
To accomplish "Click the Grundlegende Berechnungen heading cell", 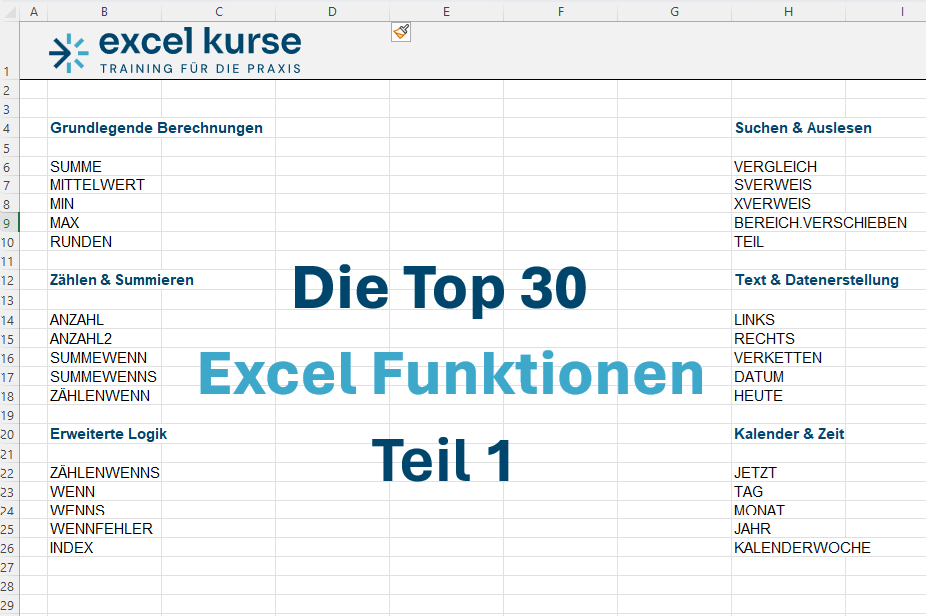I will (x=156, y=128).
